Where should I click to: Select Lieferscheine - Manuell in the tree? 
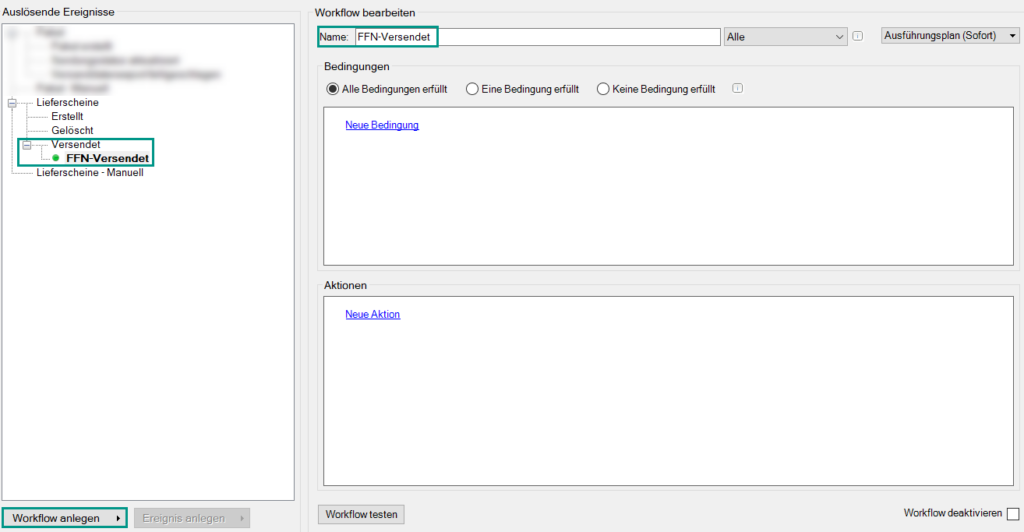point(90,172)
